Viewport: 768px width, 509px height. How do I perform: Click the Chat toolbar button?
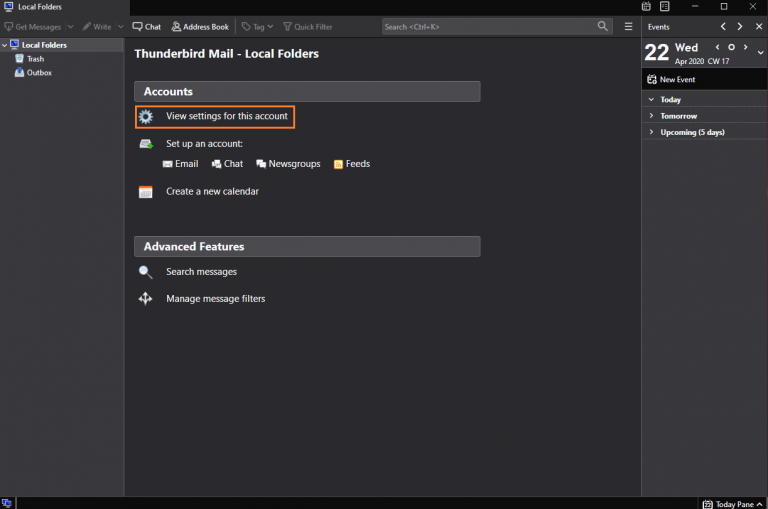[x=147, y=27]
